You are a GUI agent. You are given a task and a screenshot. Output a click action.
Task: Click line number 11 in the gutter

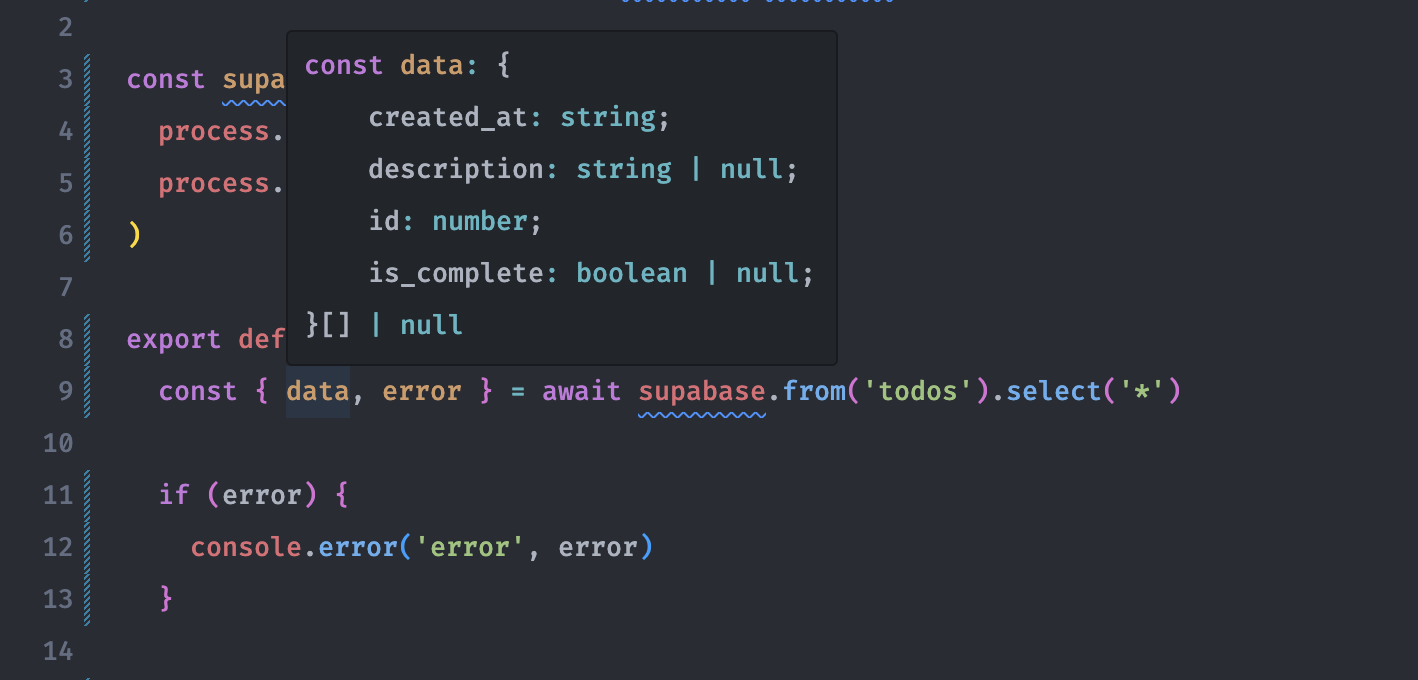(58, 495)
